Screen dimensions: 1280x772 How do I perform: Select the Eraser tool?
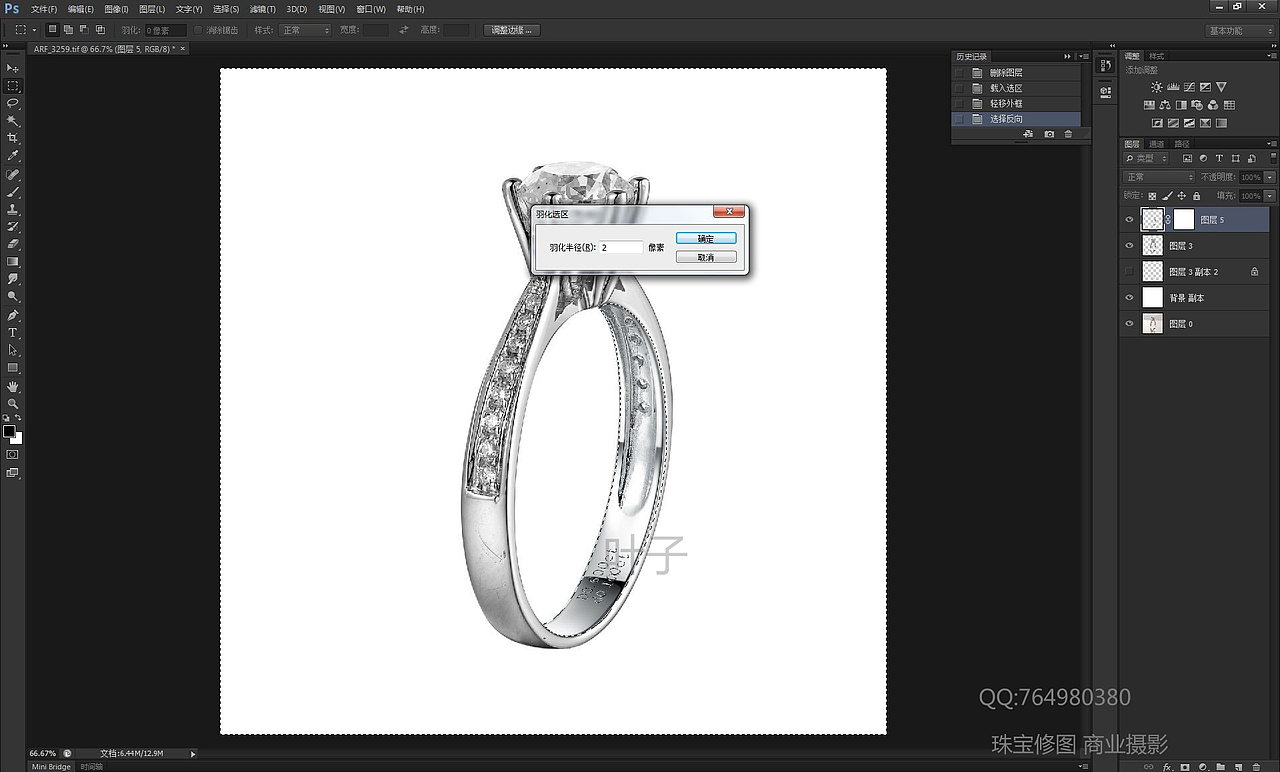tap(13, 244)
